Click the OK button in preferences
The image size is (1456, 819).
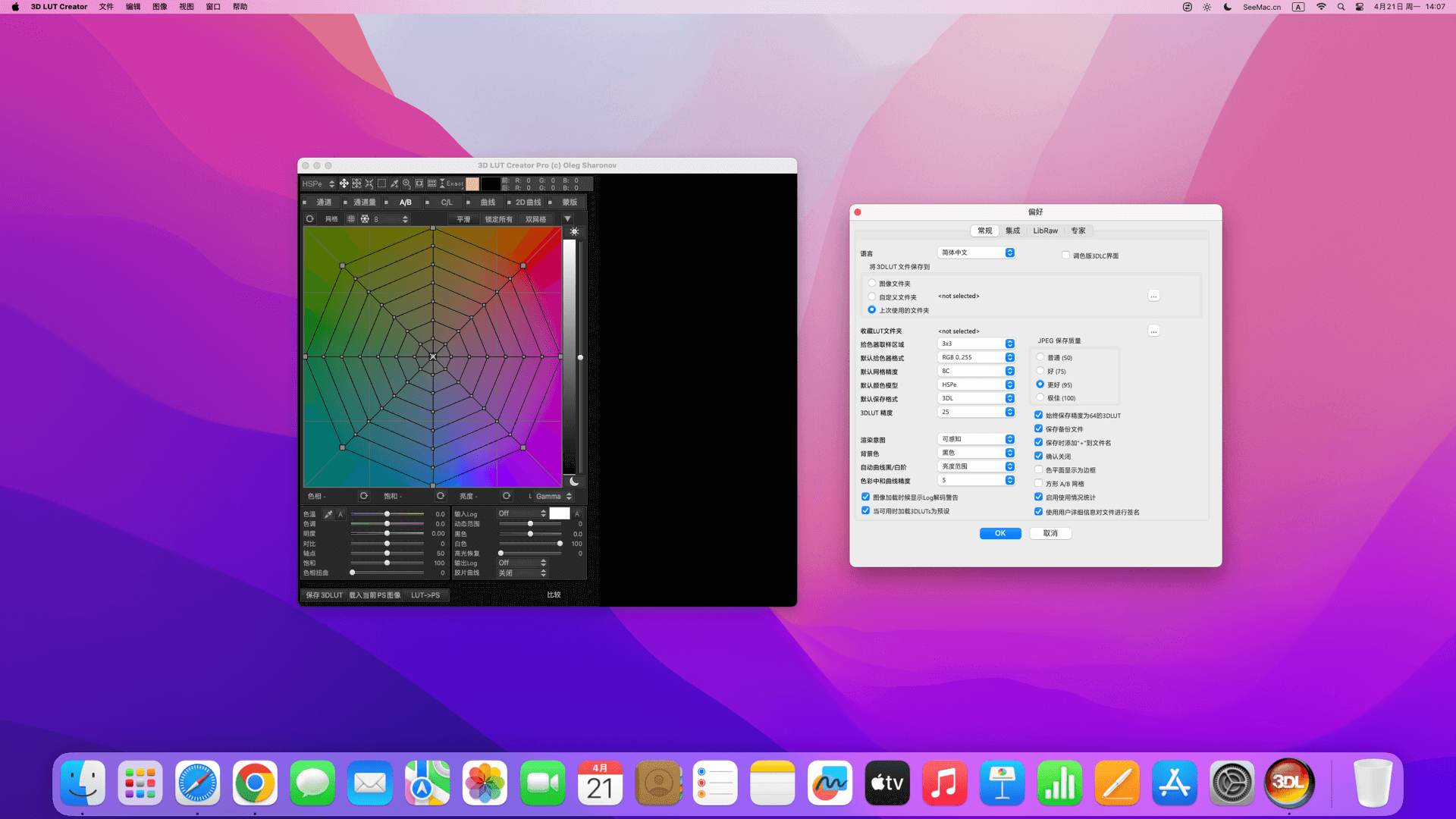click(999, 533)
